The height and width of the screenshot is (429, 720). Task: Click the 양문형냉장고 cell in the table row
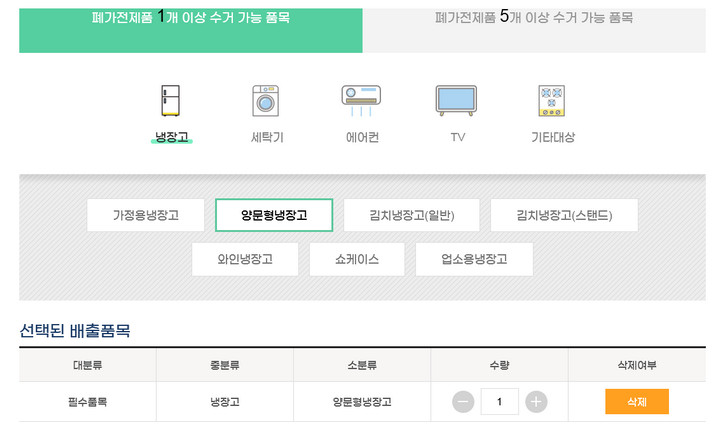point(362,402)
